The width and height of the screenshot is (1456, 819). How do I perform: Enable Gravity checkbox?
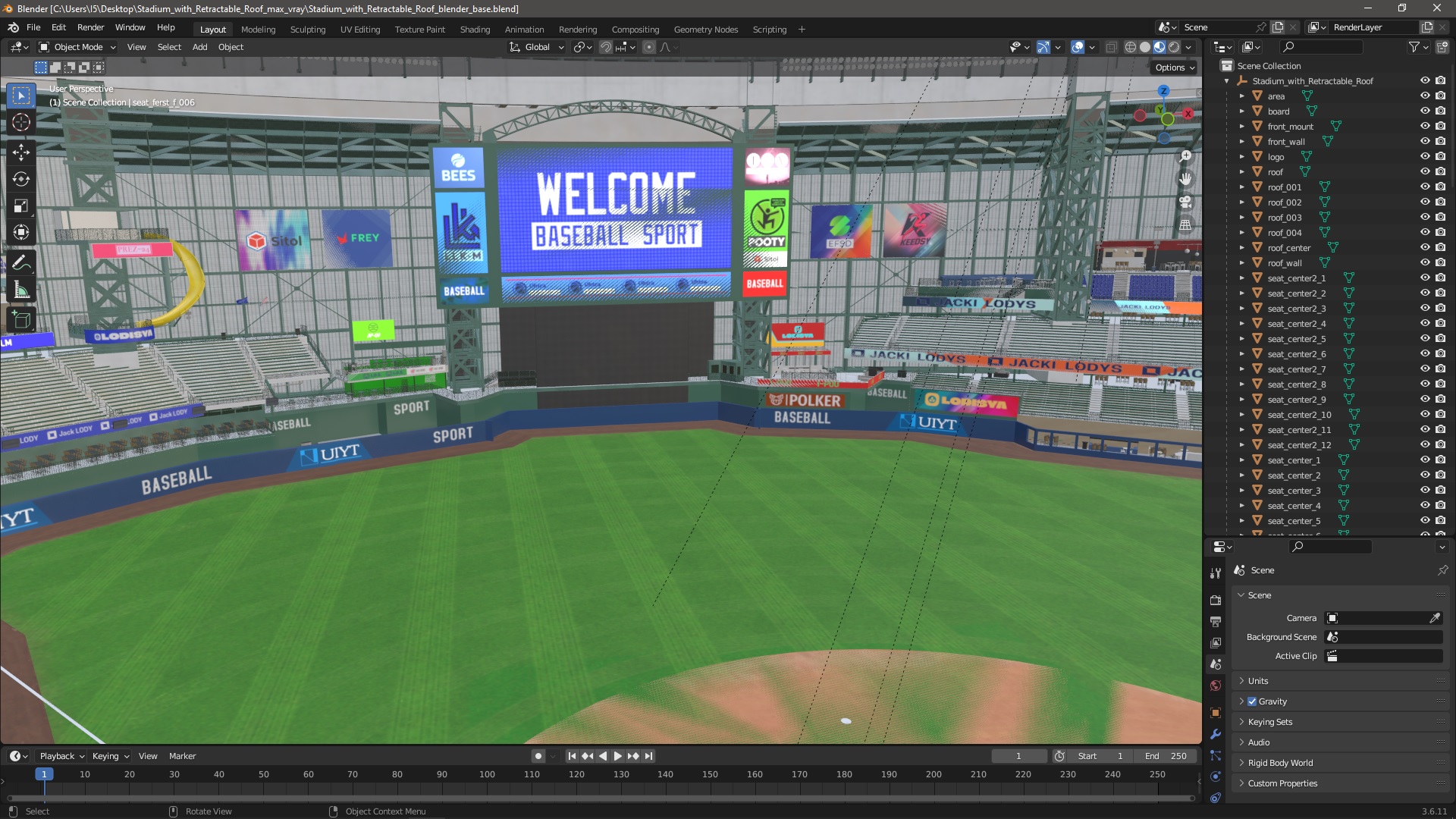coord(1252,701)
